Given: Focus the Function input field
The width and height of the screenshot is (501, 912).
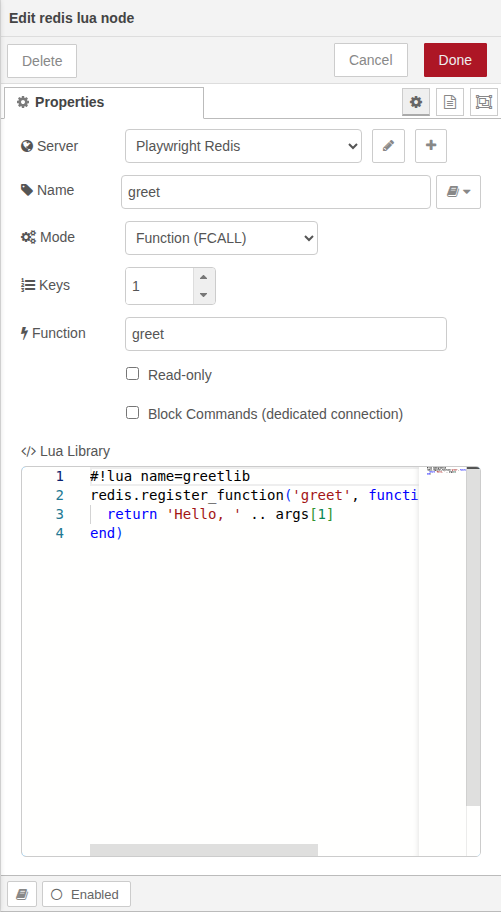Looking at the screenshot, I should [286, 334].
